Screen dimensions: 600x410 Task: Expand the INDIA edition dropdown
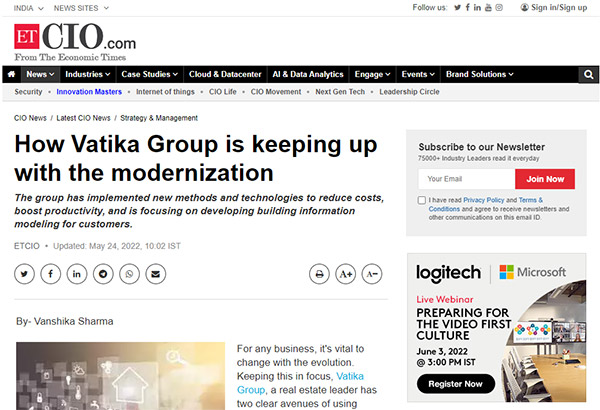29,8
